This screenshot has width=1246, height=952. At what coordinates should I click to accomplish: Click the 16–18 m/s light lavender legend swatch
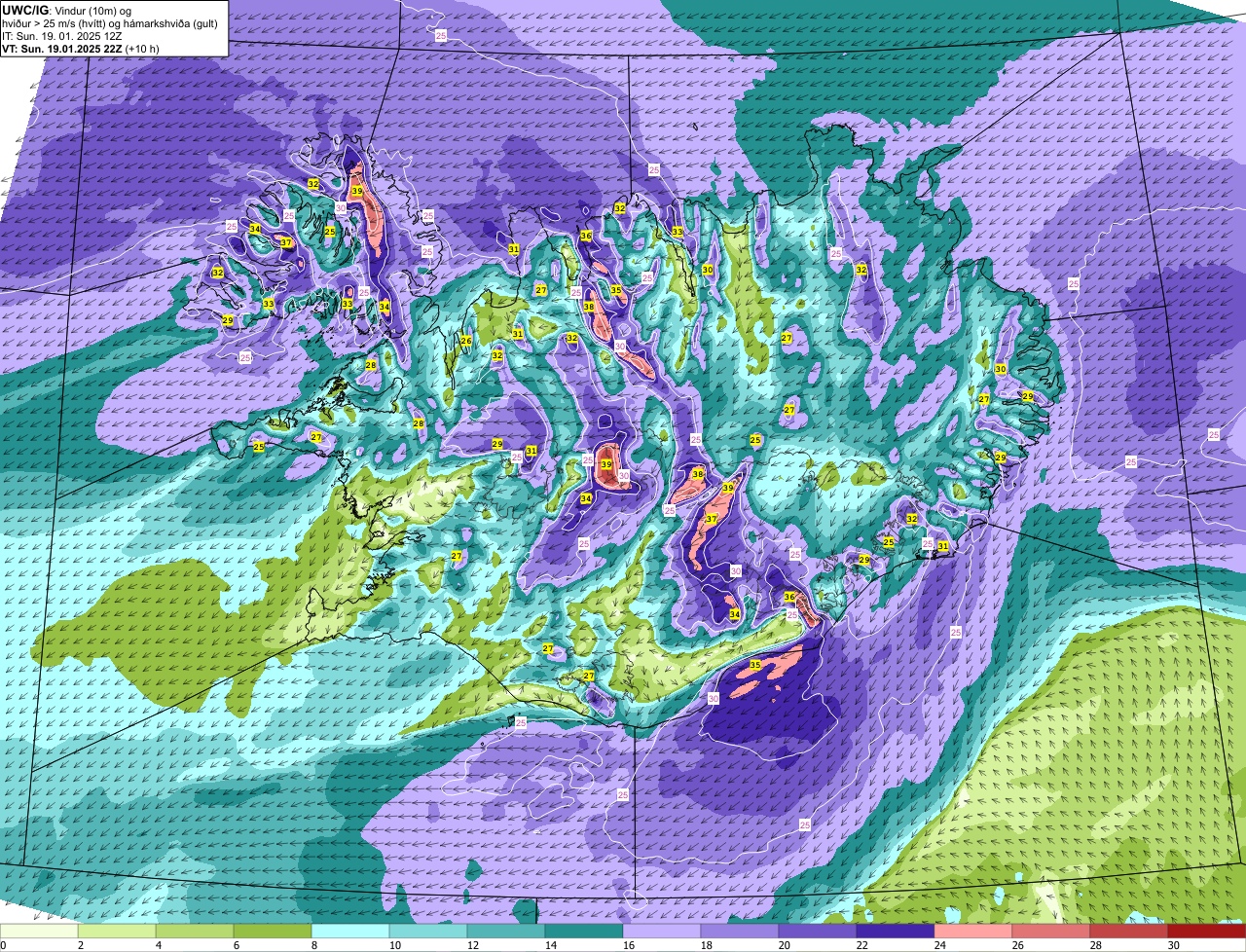662,931
